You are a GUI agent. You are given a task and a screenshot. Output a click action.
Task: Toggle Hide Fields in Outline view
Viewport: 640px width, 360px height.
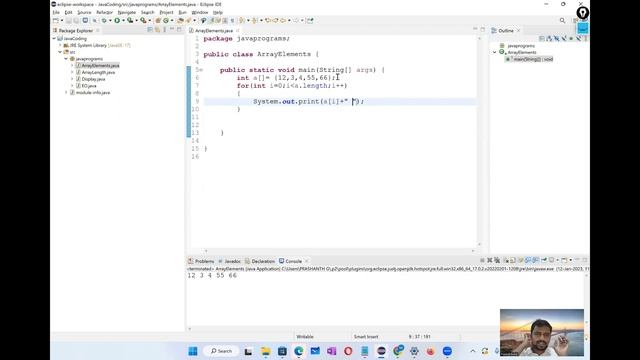(556, 38)
